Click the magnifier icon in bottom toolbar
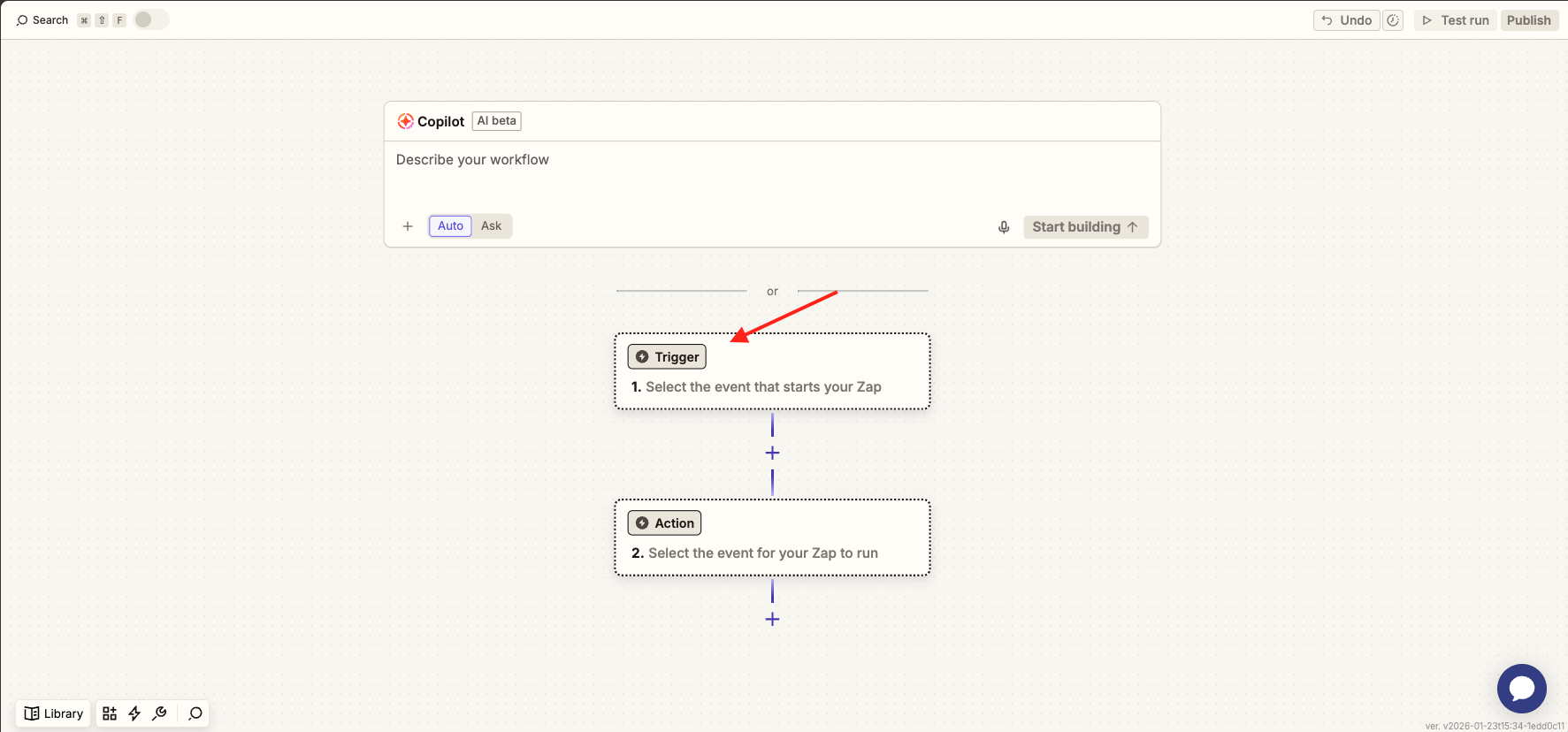Screen dimensions: 1568x732 195,713
